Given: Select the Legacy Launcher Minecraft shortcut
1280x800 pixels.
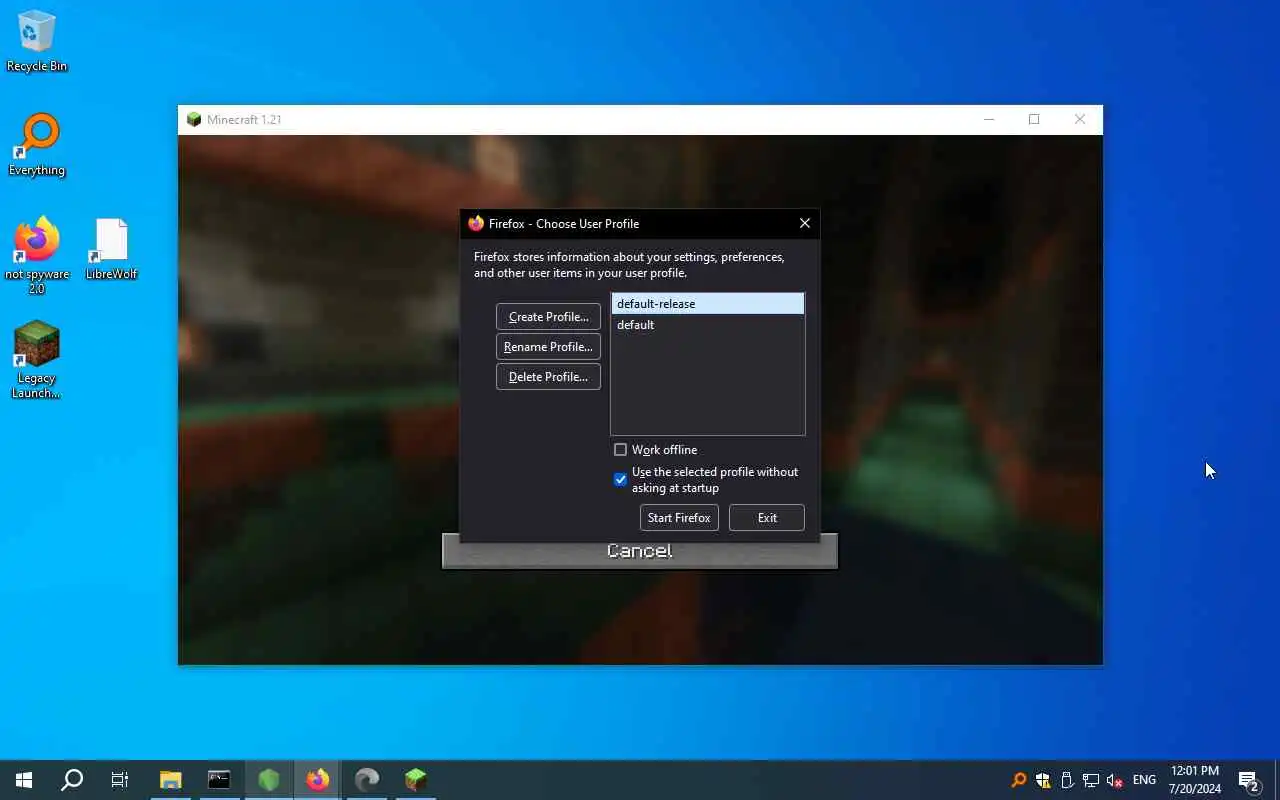Looking at the screenshot, I should 37,360.
